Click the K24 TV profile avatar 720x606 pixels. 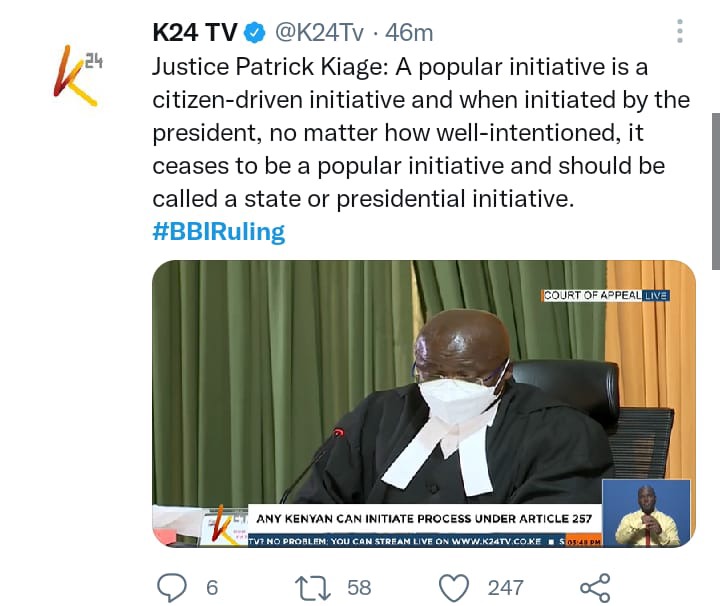click(78, 76)
